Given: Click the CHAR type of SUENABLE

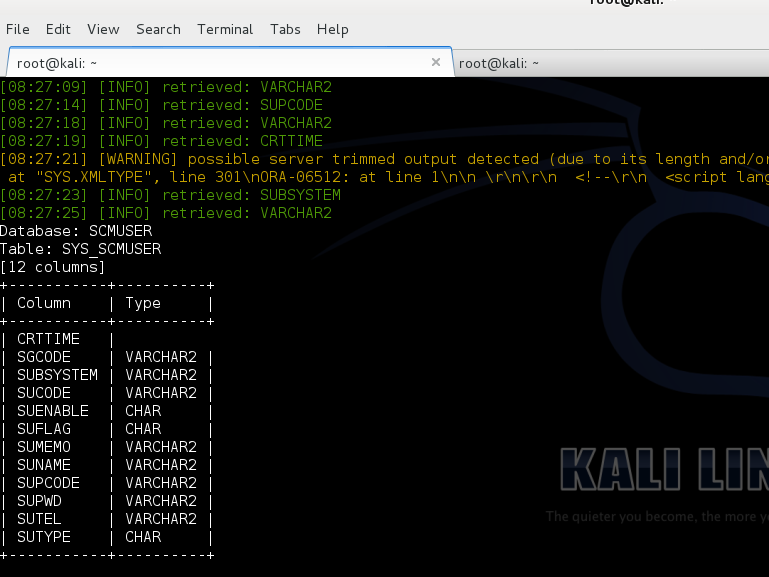Looking at the screenshot, I should (143, 411).
